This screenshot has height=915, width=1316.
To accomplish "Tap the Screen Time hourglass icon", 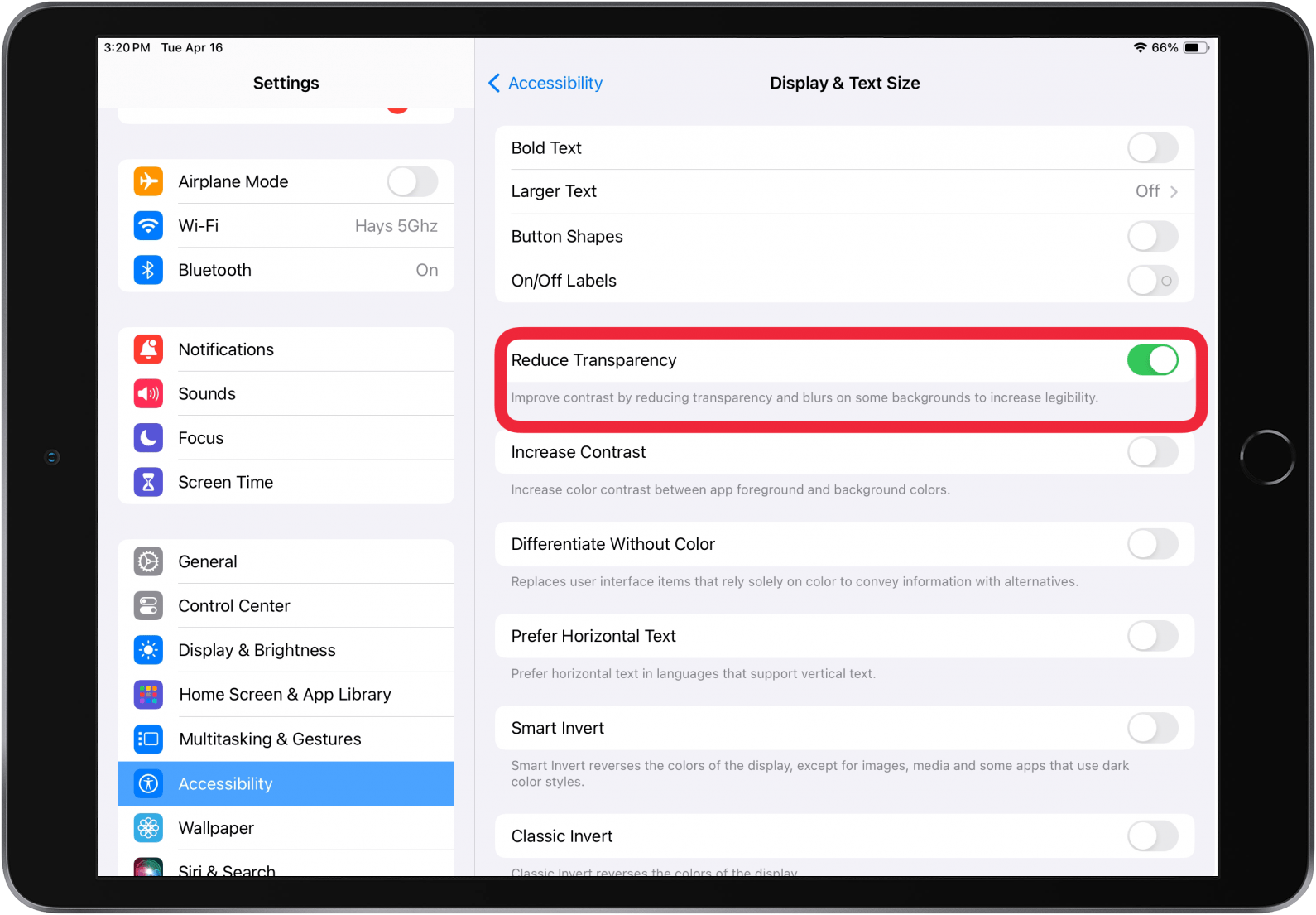I will tap(148, 482).
